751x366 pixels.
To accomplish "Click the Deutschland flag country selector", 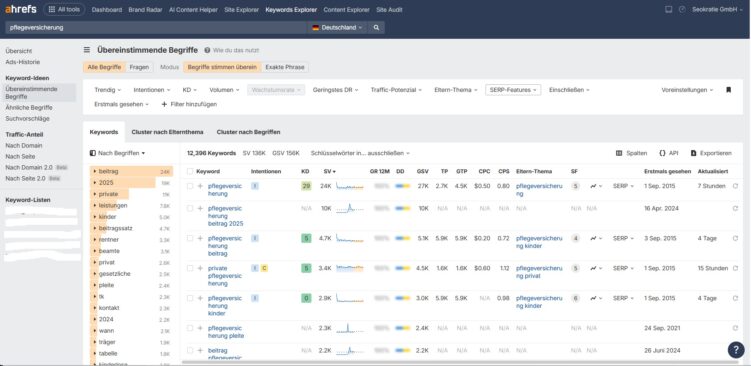I will coord(337,28).
